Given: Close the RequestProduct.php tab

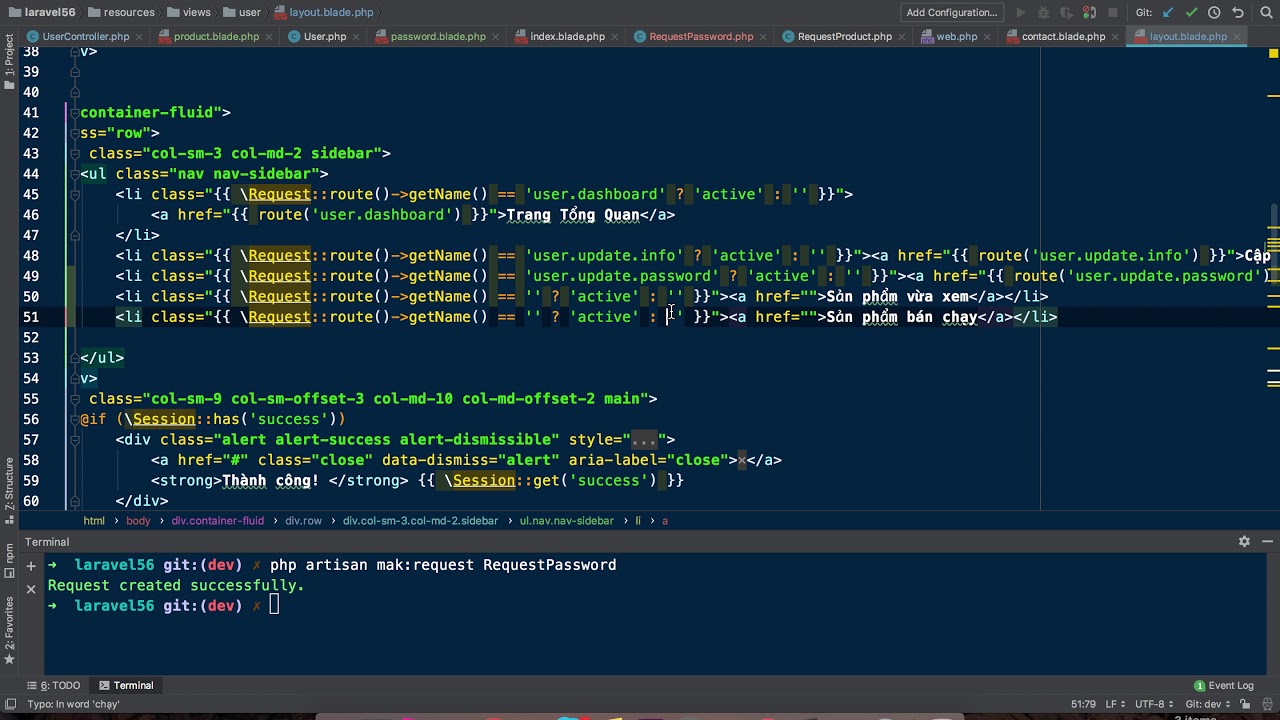Looking at the screenshot, I should tap(902, 37).
